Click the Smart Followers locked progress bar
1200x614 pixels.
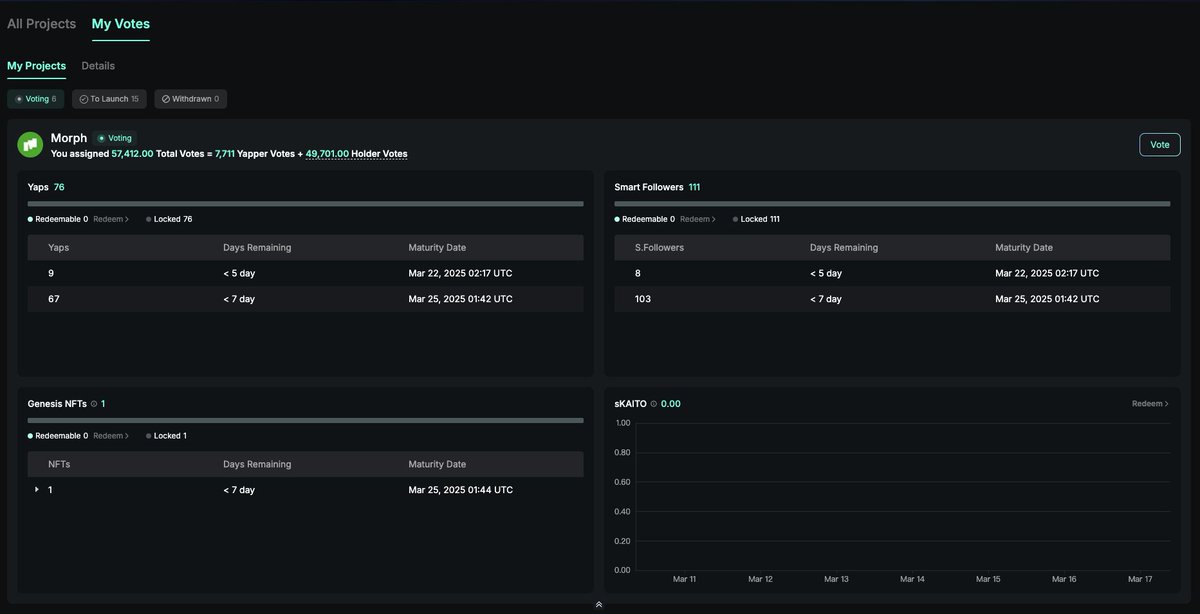point(892,203)
